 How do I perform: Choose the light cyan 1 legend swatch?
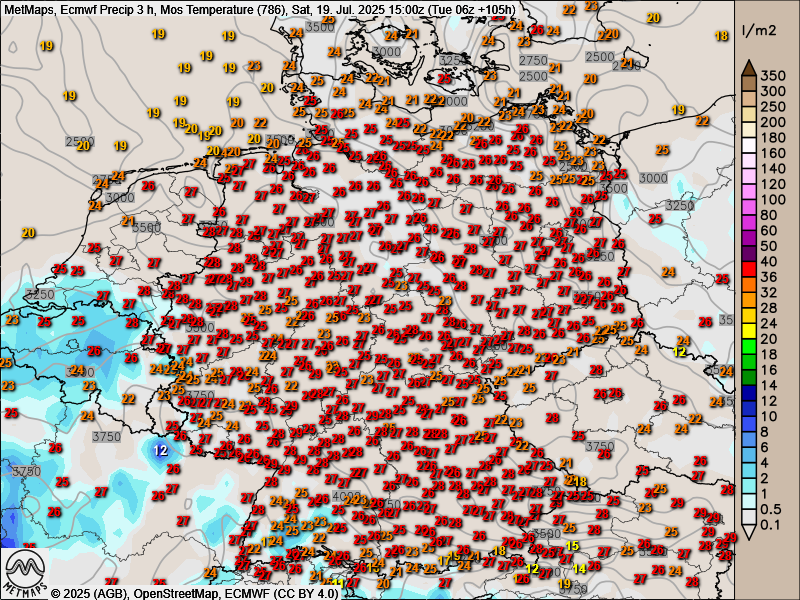pyautogui.click(x=747, y=492)
